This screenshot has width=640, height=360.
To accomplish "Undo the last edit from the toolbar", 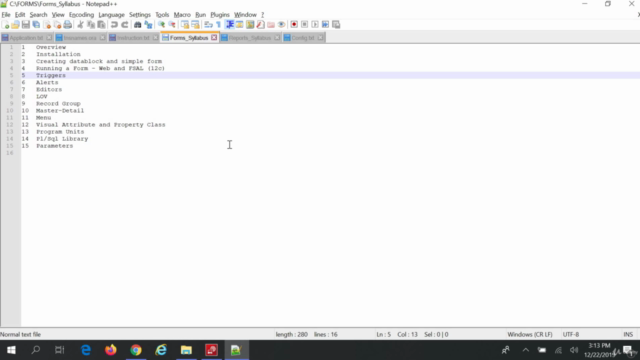I will (114, 24).
